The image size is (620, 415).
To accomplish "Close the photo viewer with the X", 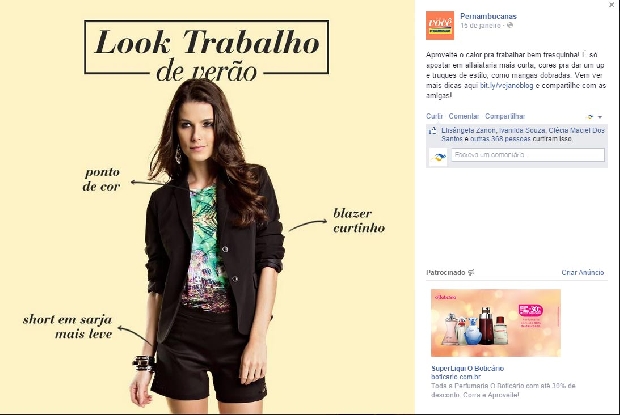I will click(612, 5).
